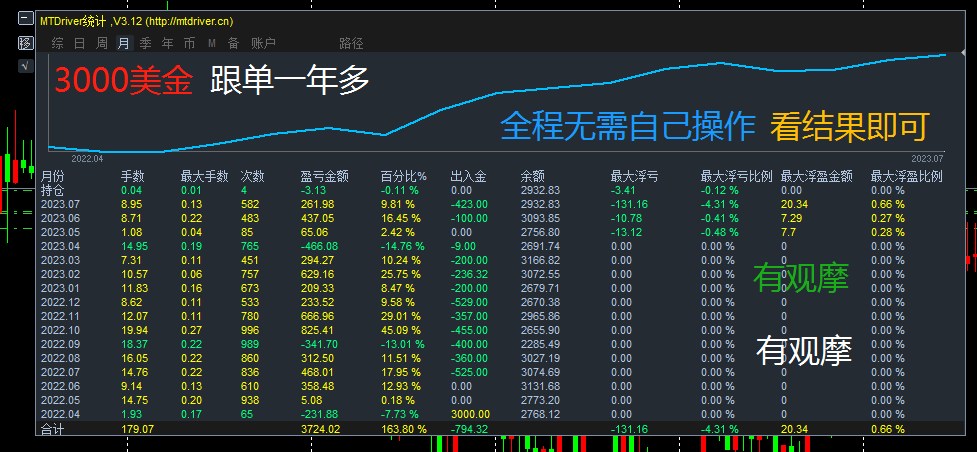The width and height of the screenshot is (977, 452).
Task: Click the 盈亏金额 column header
Action: [x=324, y=176]
